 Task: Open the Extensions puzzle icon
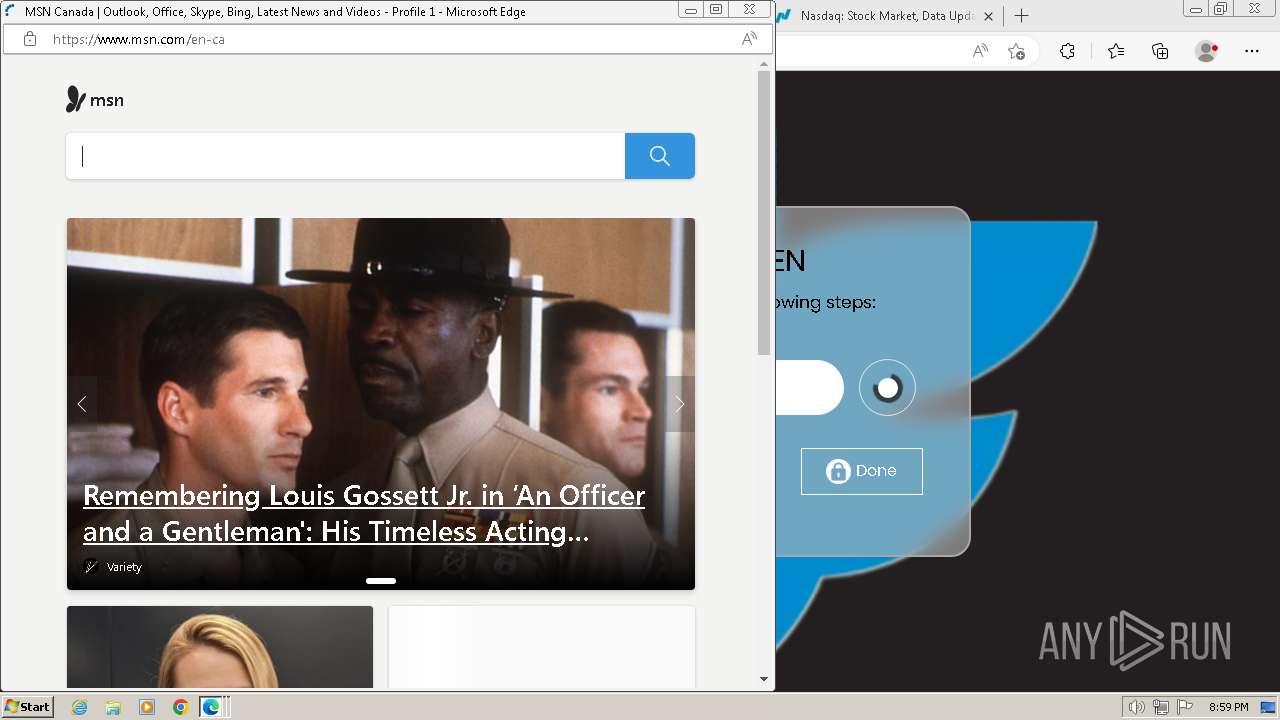pos(1067,51)
